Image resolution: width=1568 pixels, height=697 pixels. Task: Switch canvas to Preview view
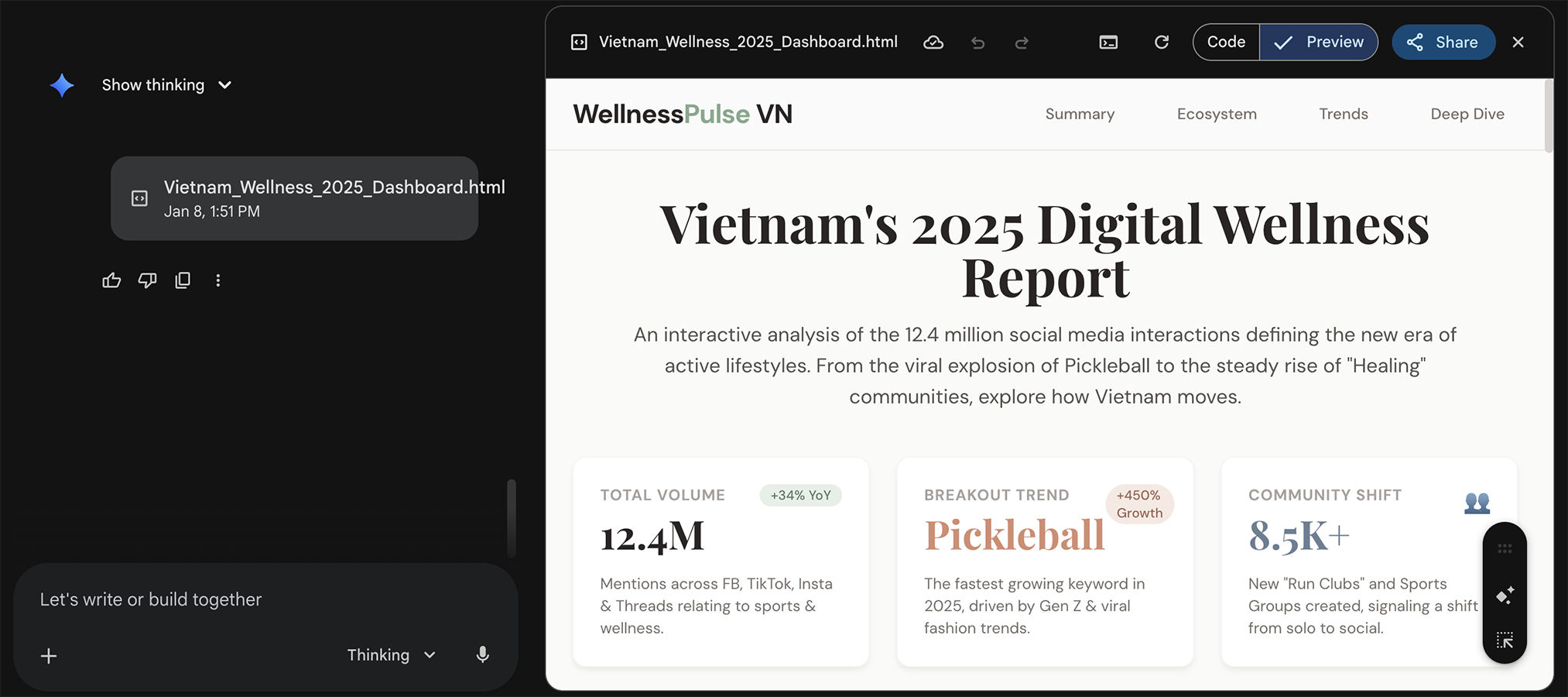tap(1319, 42)
